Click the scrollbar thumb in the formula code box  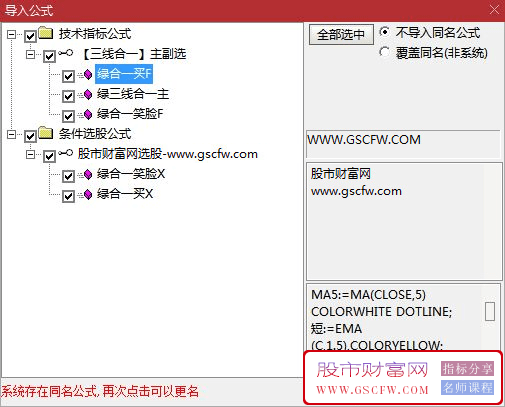490,311
